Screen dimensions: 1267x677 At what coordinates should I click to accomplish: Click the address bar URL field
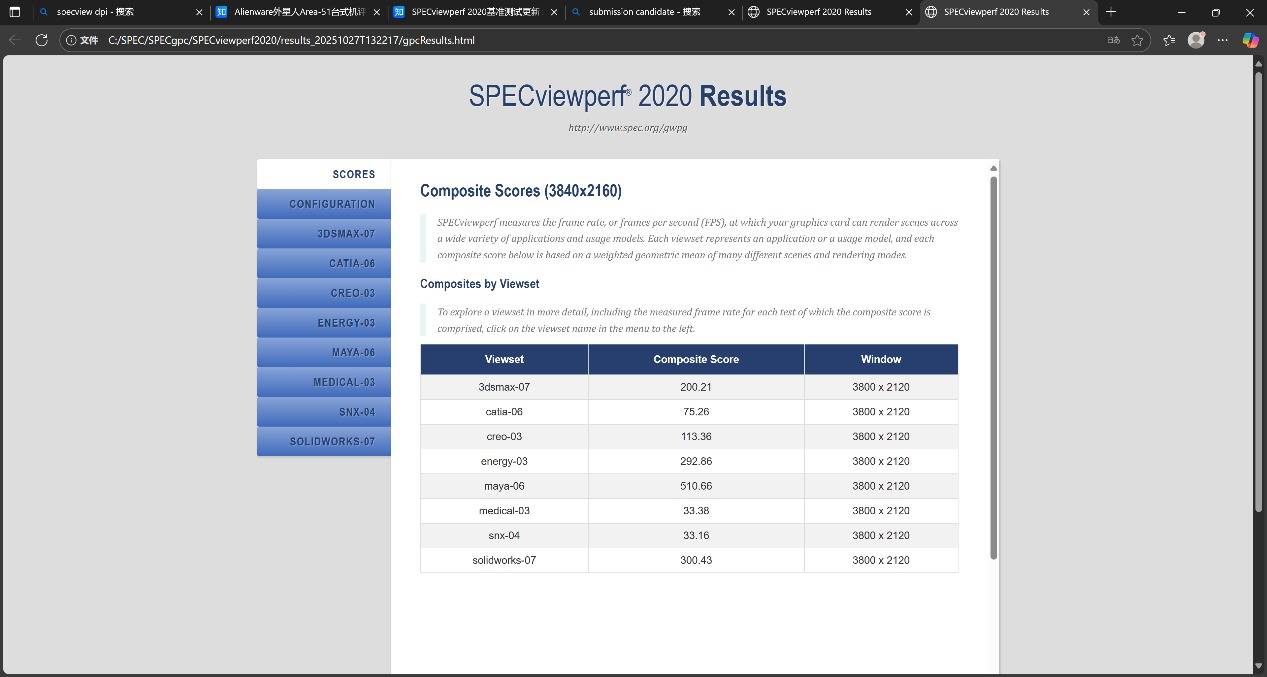point(600,40)
